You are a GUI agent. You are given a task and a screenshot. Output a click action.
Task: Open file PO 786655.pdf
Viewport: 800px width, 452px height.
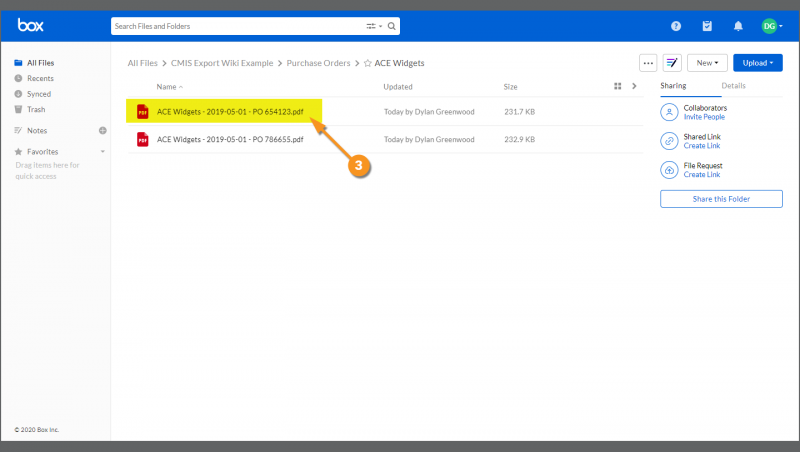[x=230, y=139]
